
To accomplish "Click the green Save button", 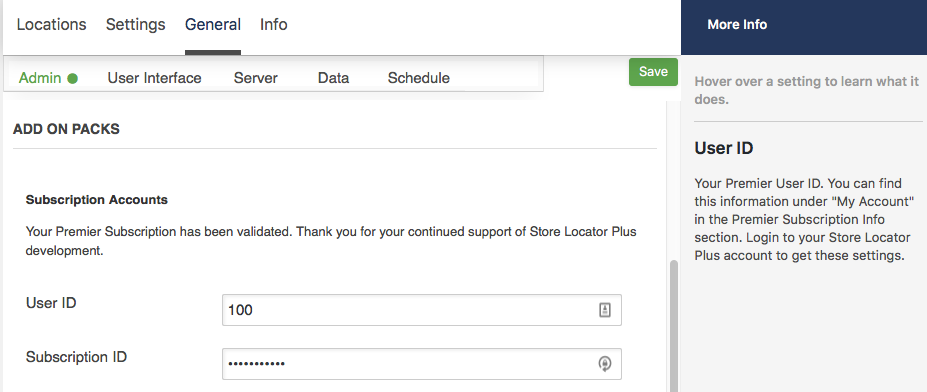I will pos(653,72).
